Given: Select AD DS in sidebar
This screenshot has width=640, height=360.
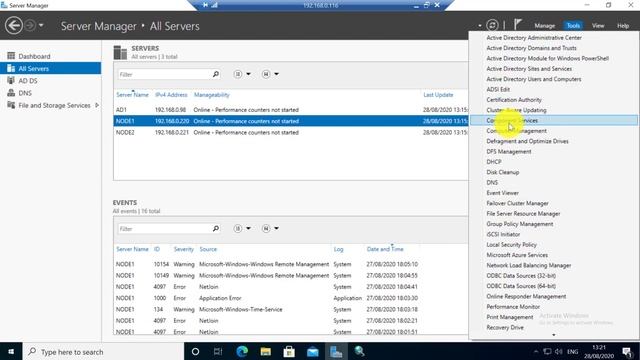Looking at the screenshot, I should point(28,81).
